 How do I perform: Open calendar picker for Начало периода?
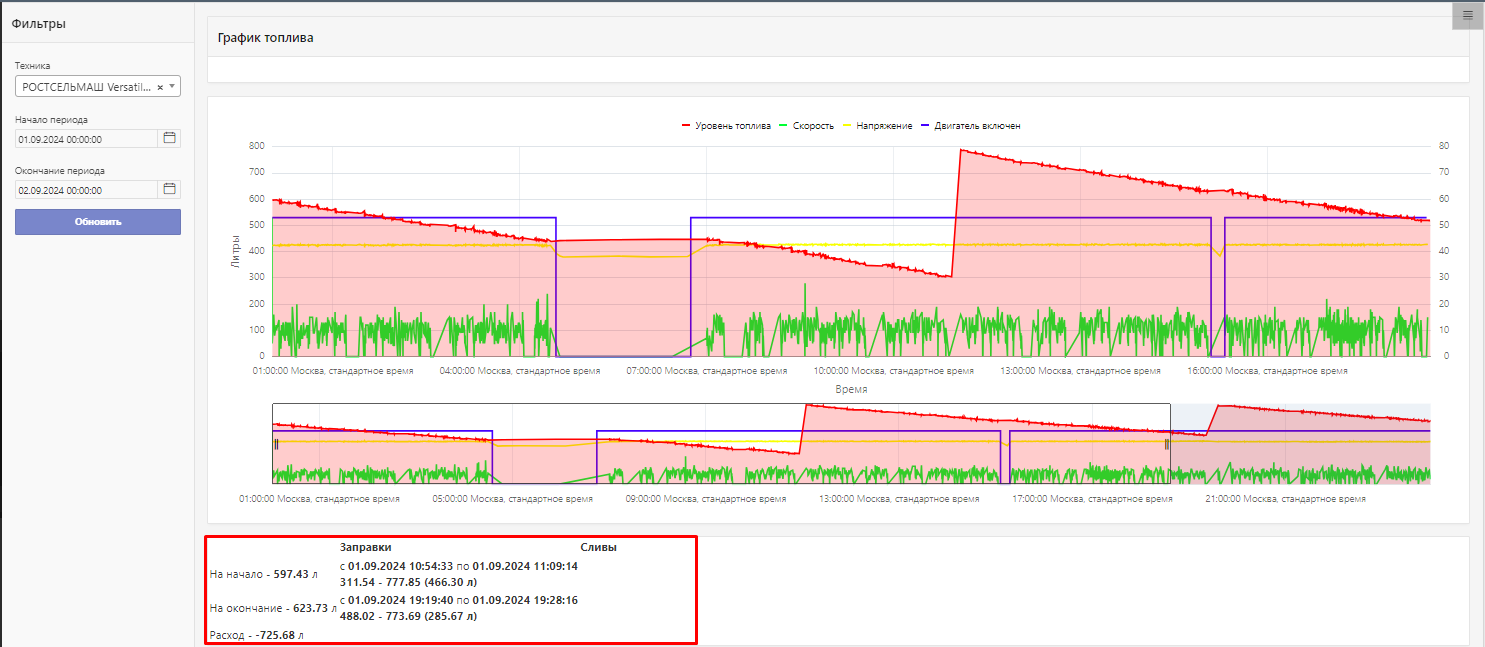pos(169,138)
